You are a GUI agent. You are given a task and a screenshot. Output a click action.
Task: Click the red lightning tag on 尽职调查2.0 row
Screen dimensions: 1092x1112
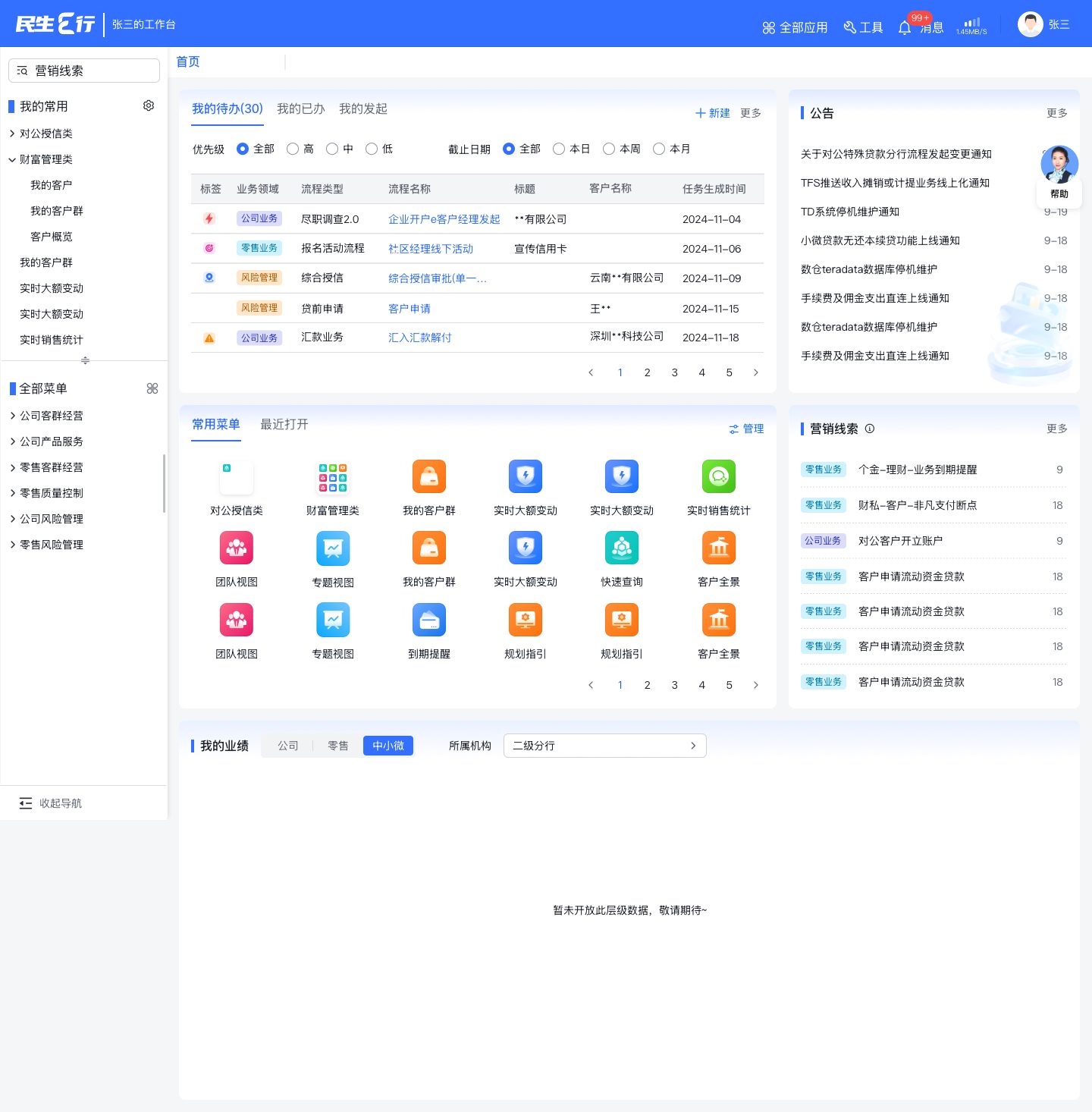[209, 218]
